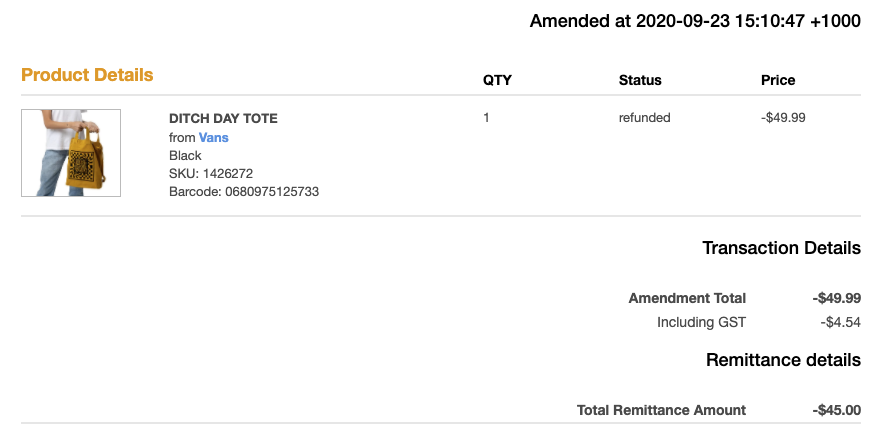Click the Amendment Total label

(687, 298)
